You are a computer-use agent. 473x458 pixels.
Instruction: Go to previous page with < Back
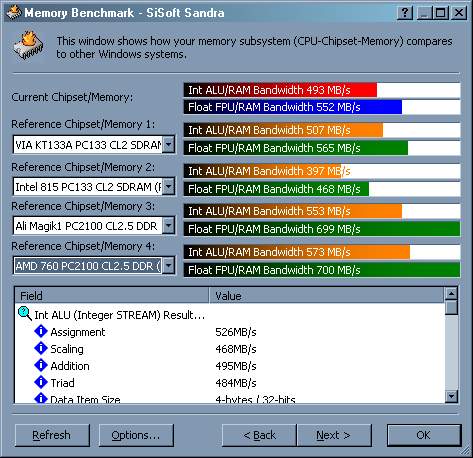(259, 435)
